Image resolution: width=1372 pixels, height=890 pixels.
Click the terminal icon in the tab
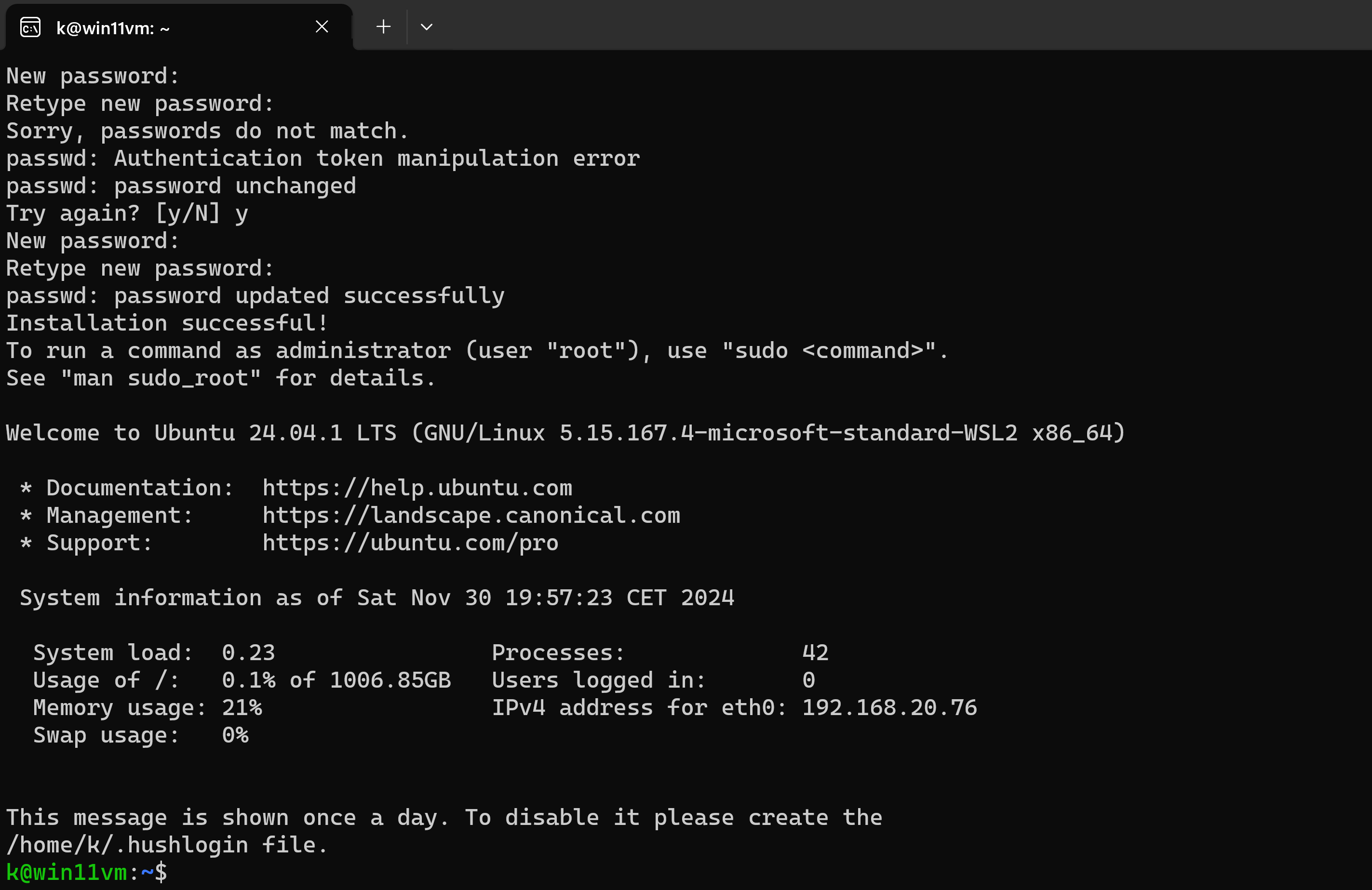30,27
